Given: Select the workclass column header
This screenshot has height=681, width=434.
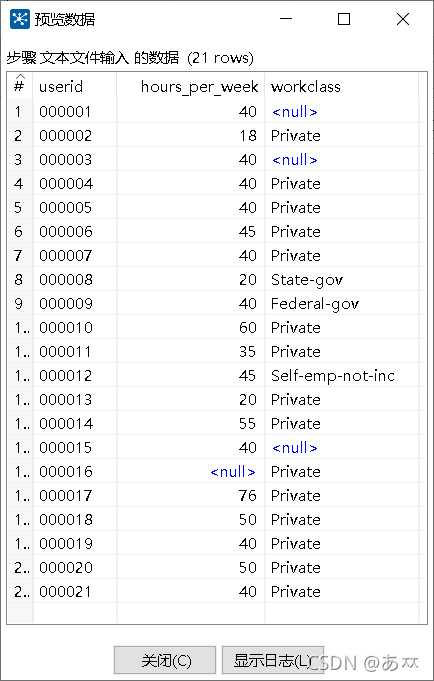Looking at the screenshot, I should click(x=341, y=87).
